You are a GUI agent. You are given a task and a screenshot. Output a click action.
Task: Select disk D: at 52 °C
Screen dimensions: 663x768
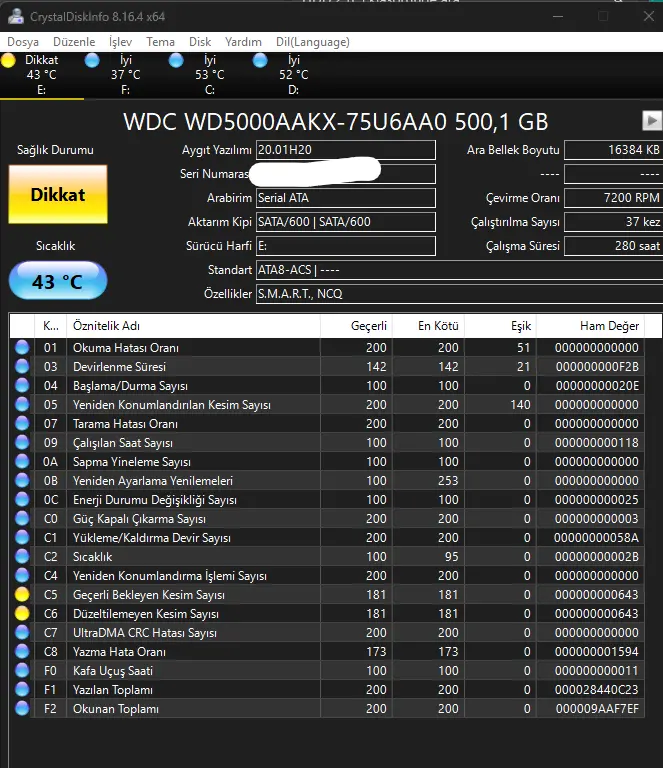coord(294,75)
